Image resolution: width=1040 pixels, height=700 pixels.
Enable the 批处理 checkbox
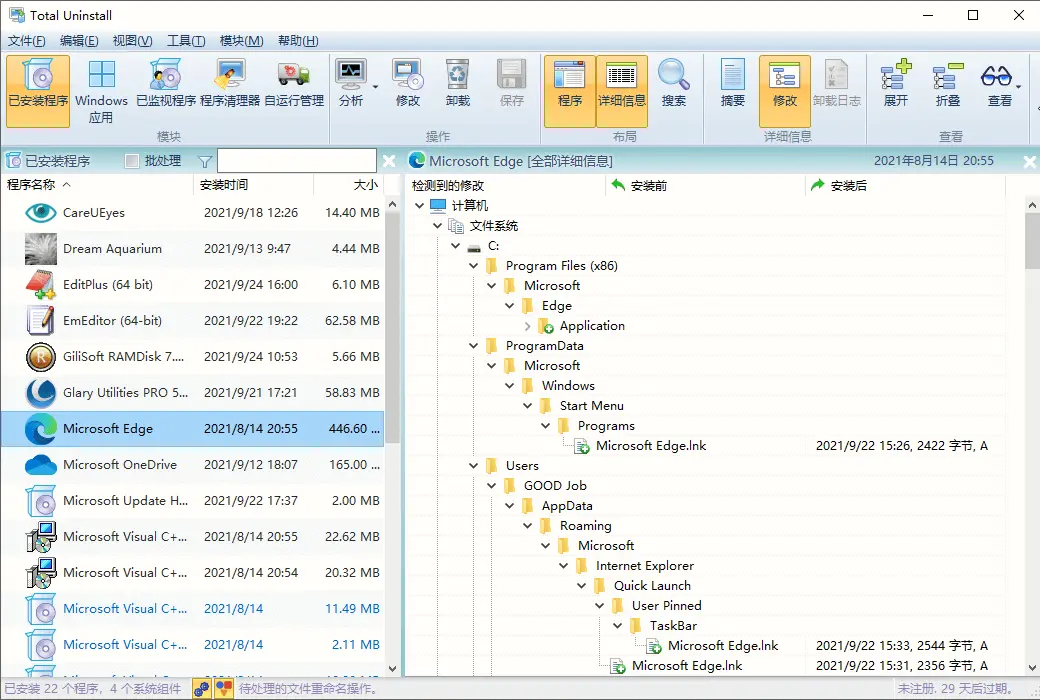click(x=132, y=161)
